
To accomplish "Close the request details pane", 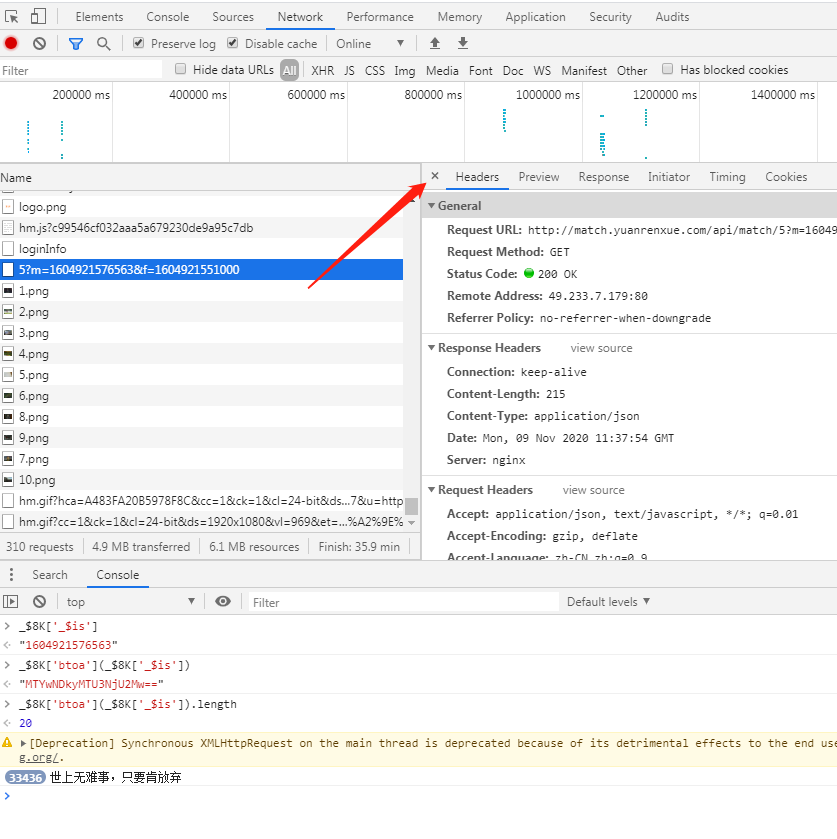I will pos(435,176).
